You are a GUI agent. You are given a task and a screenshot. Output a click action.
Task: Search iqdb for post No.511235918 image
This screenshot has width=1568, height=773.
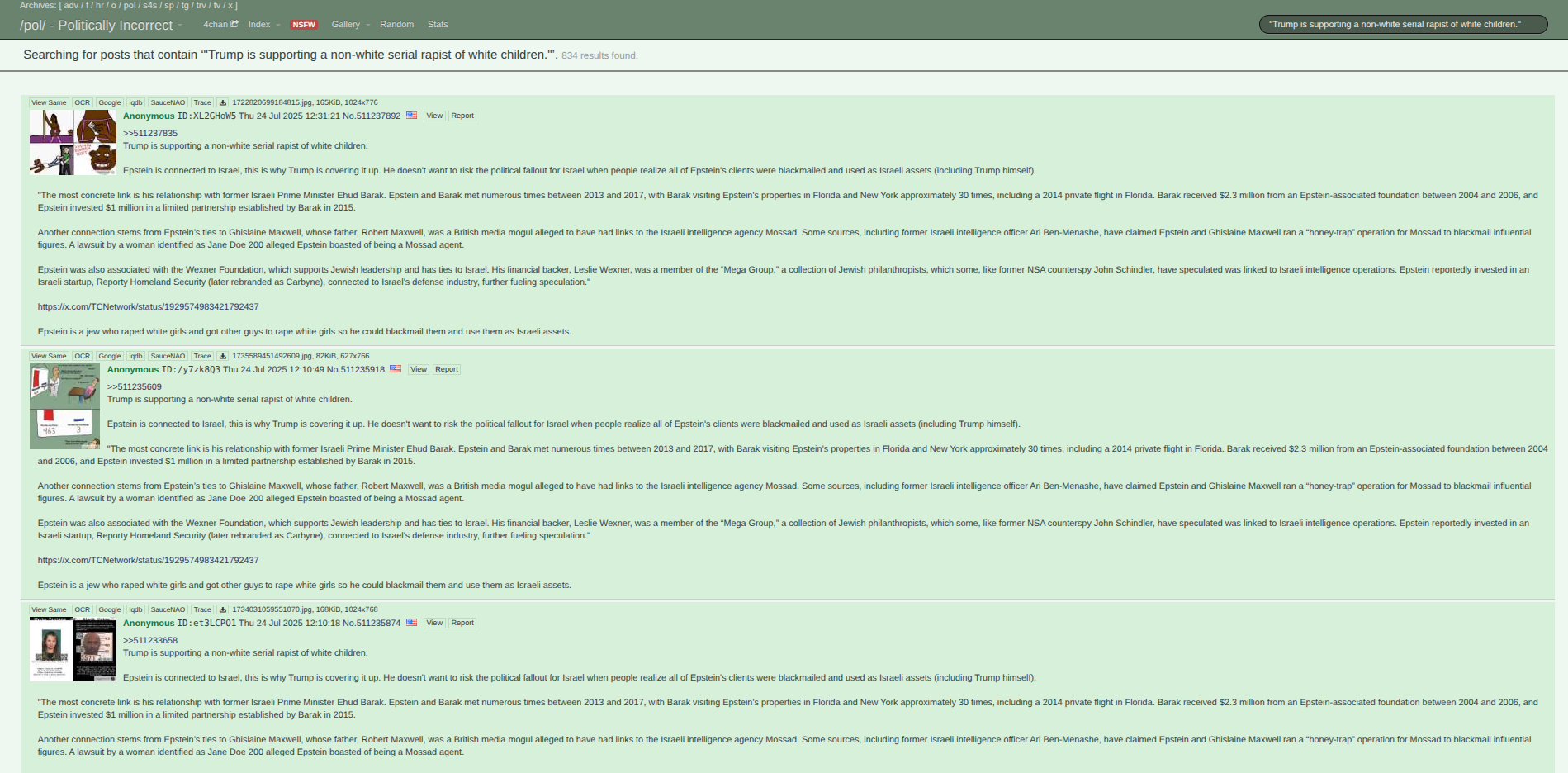135,357
